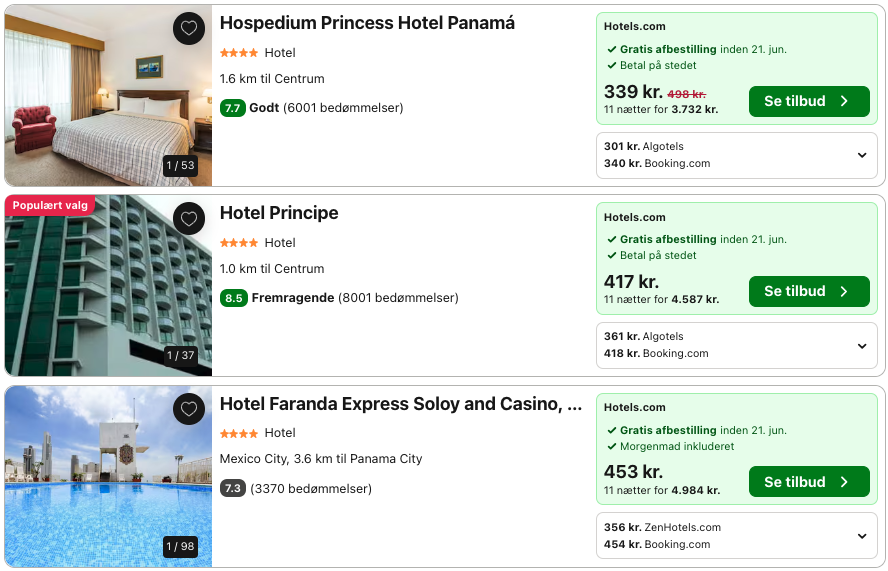888x571 pixels.
Task: Click the 7.3 rating badge
Action: 233,489
